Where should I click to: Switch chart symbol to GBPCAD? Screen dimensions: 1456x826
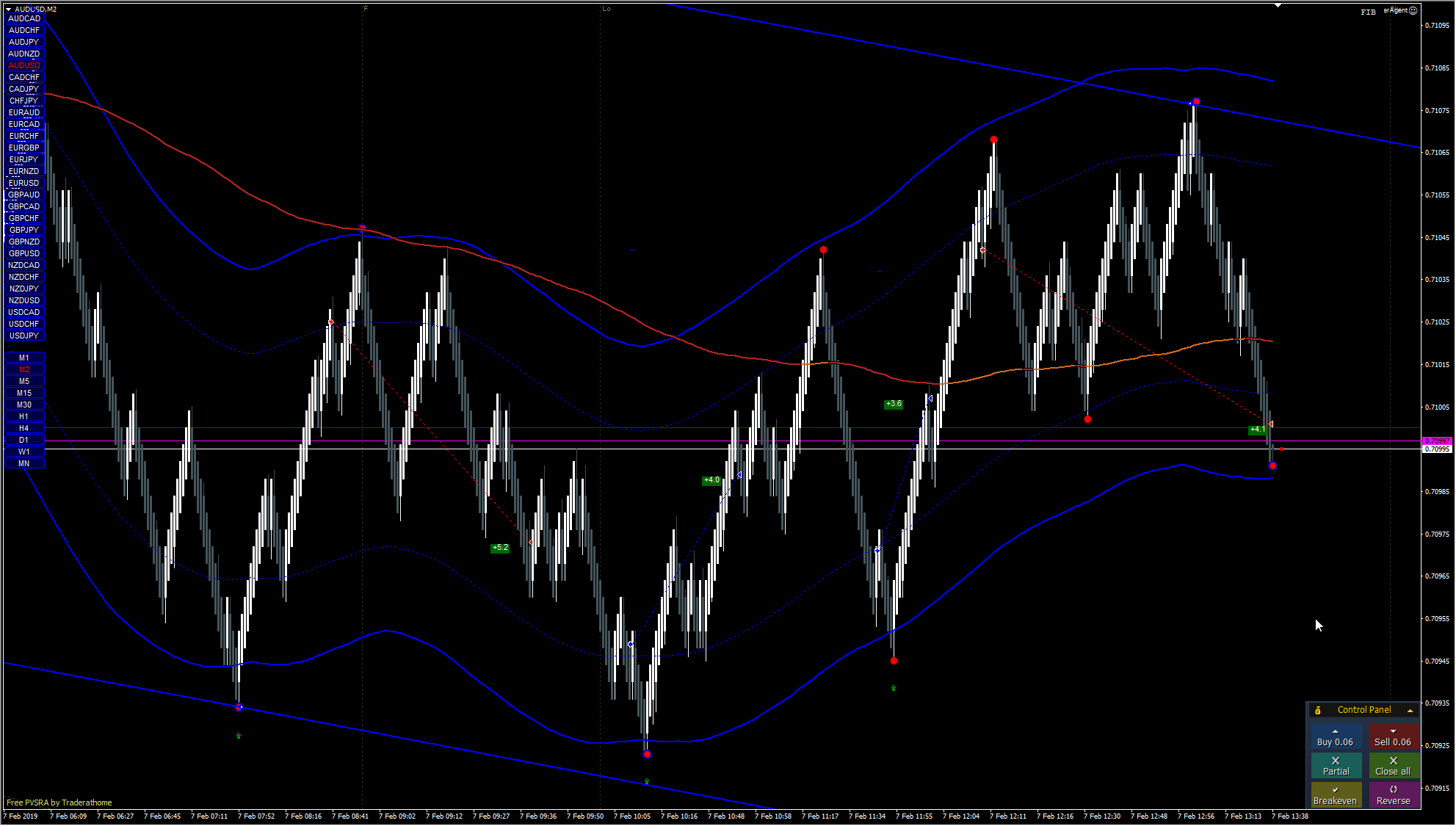click(24, 206)
